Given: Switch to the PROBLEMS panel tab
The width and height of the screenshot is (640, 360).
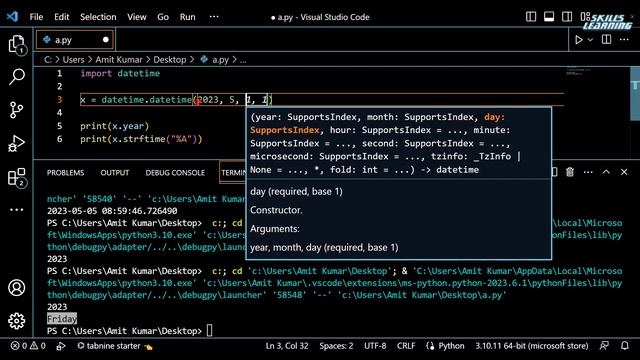Looking at the screenshot, I should coord(65,173).
